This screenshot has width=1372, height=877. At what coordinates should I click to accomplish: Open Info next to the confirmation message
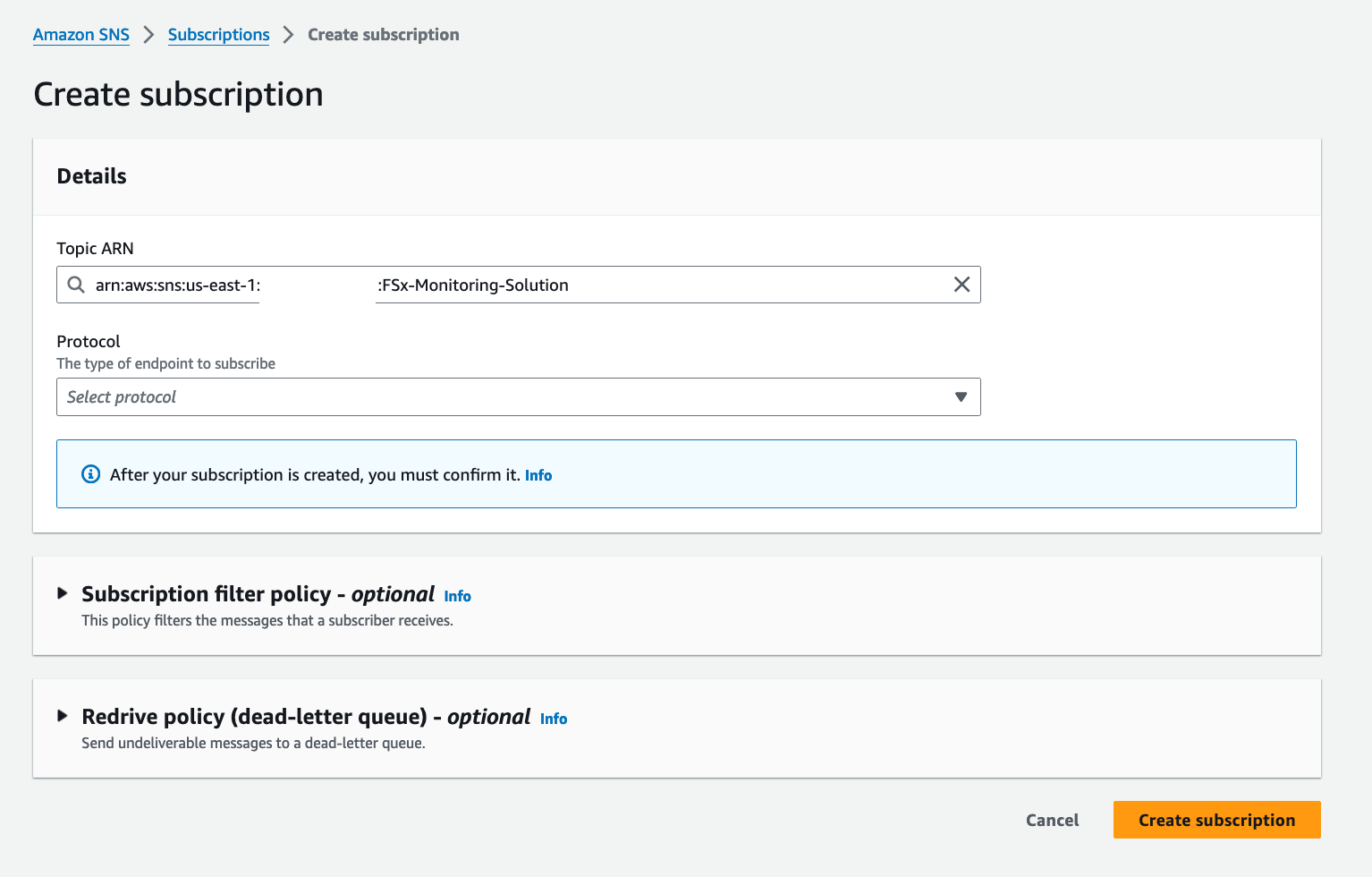point(538,475)
